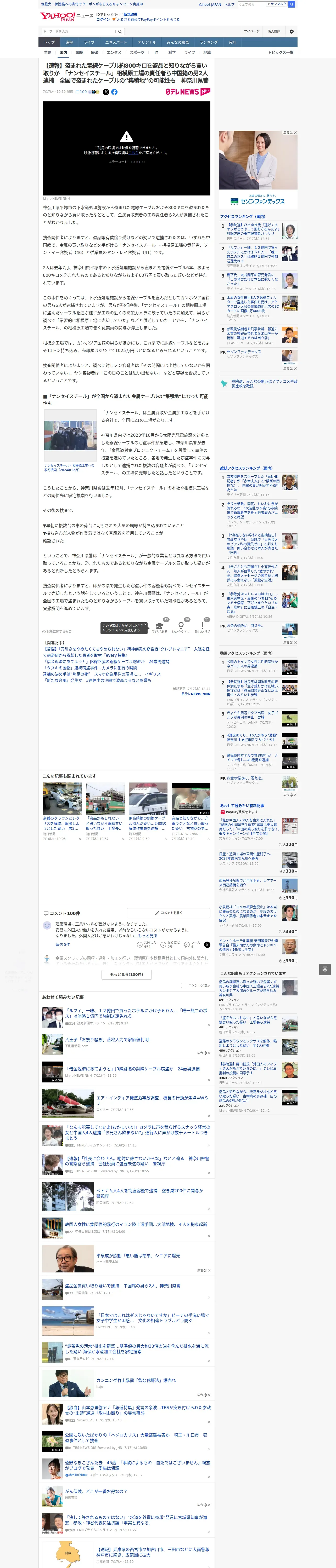The height and width of the screenshot is (1568, 336).
Task: Click the 購入履歴 link
Action: [x=274, y=32]
